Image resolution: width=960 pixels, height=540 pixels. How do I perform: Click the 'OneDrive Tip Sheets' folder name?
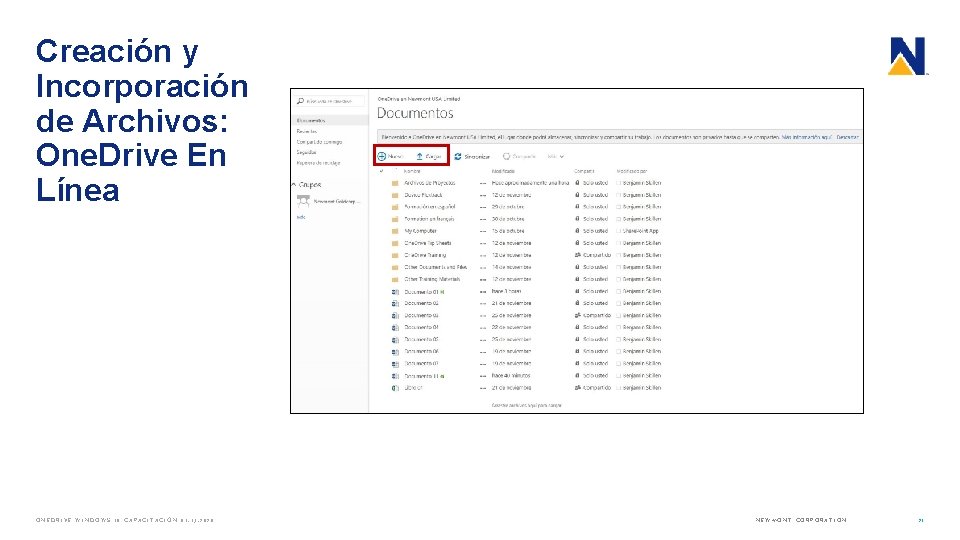[x=428, y=243]
